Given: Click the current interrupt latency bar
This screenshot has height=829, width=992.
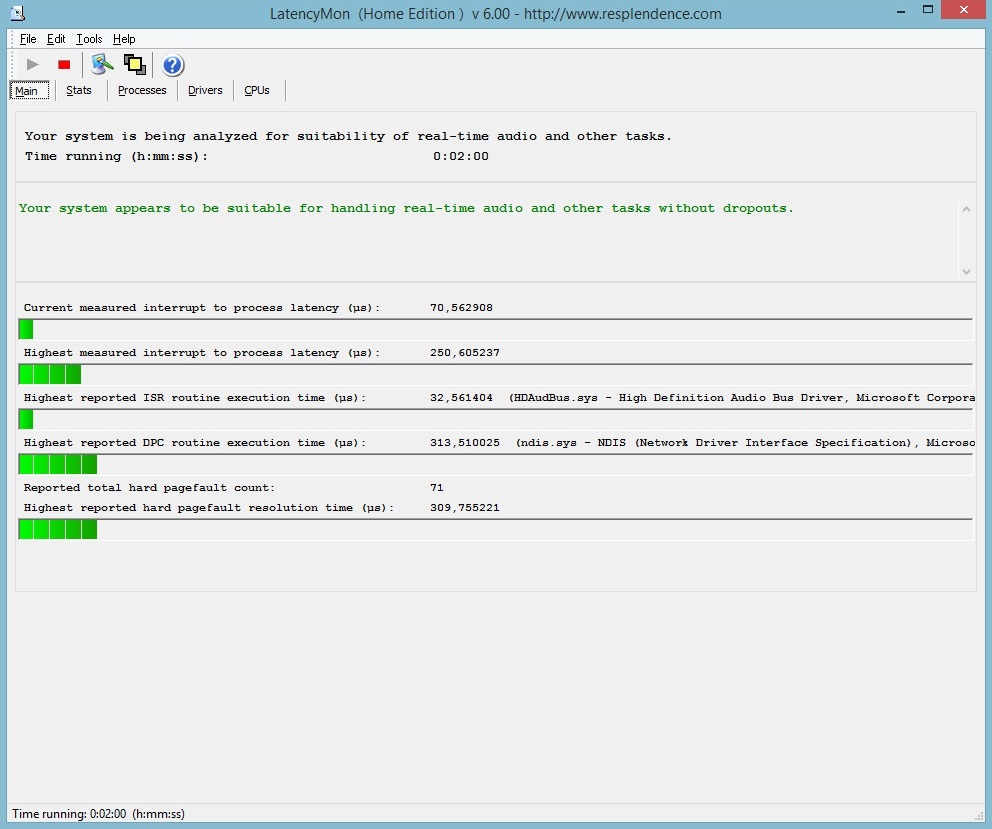Looking at the screenshot, I should pos(495,329).
